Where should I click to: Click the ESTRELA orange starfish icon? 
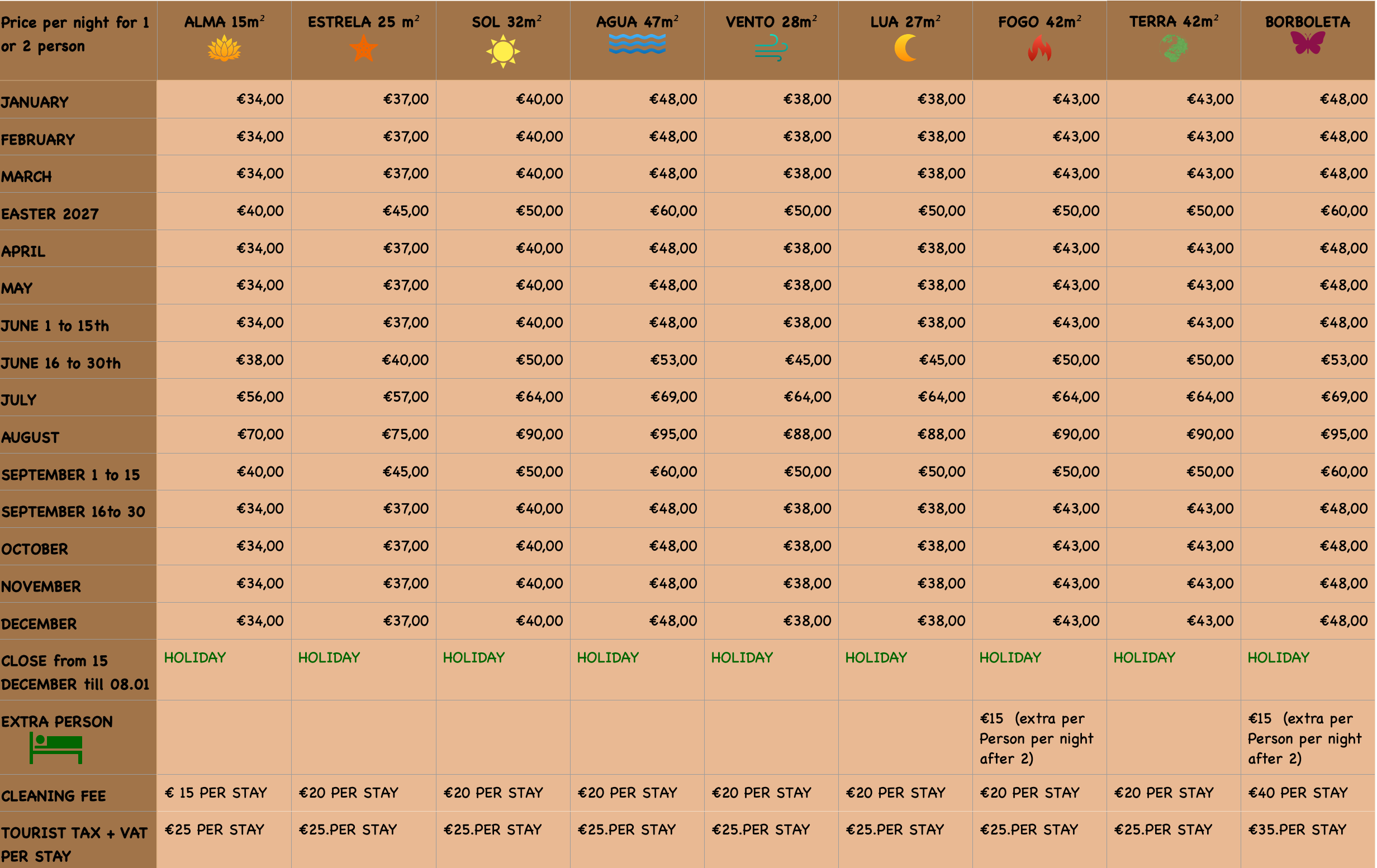pos(364,49)
